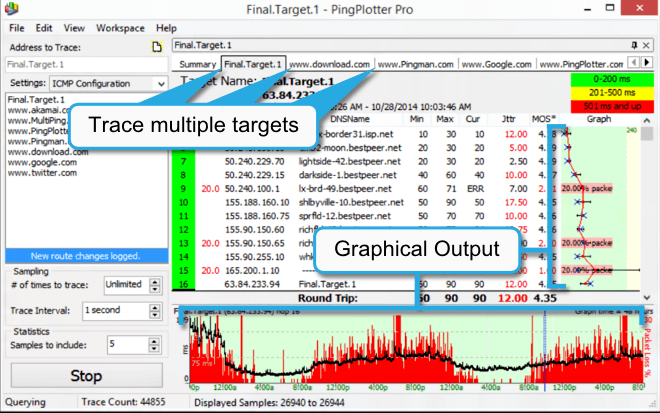The width and height of the screenshot is (660, 413).
Task: Pin the Final.Target.1 panel
Action: pyautogui.click(x=634, y=45)
